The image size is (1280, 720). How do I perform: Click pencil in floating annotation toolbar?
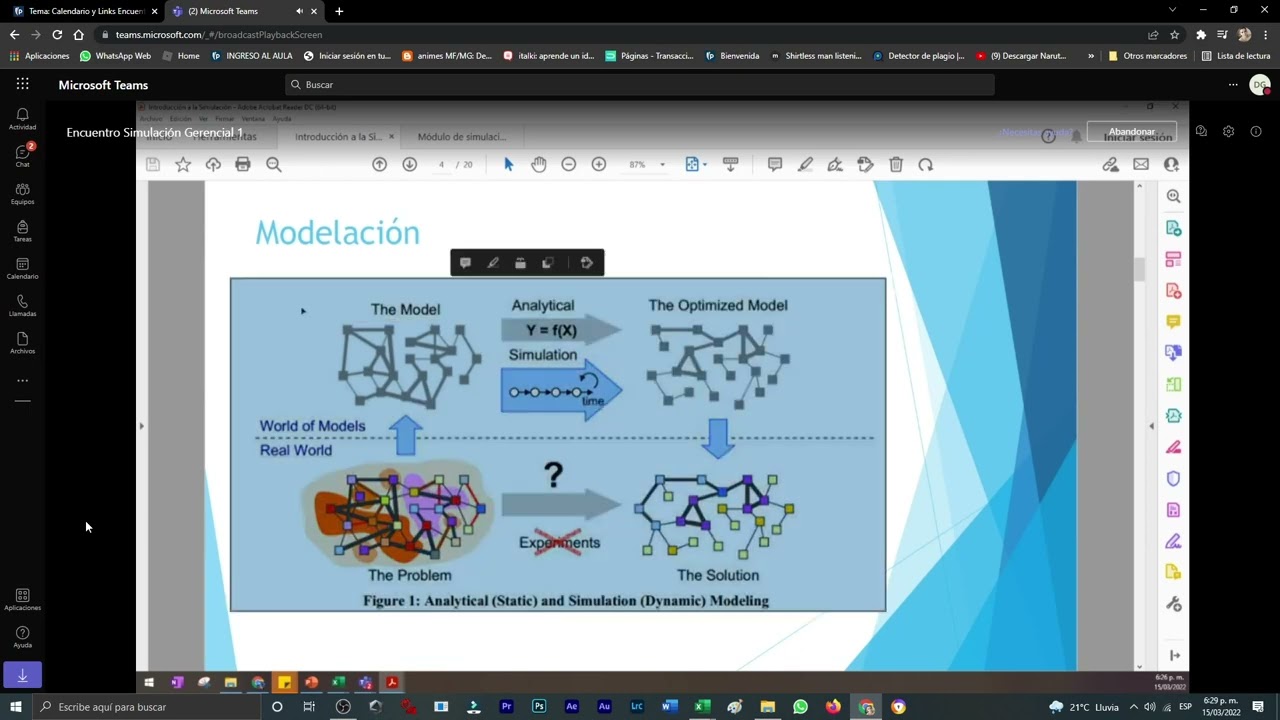pos(493,263)
